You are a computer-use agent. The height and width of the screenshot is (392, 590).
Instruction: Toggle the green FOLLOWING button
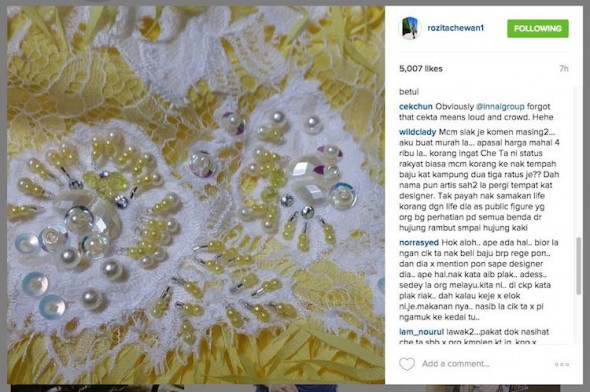coord(538,29)
